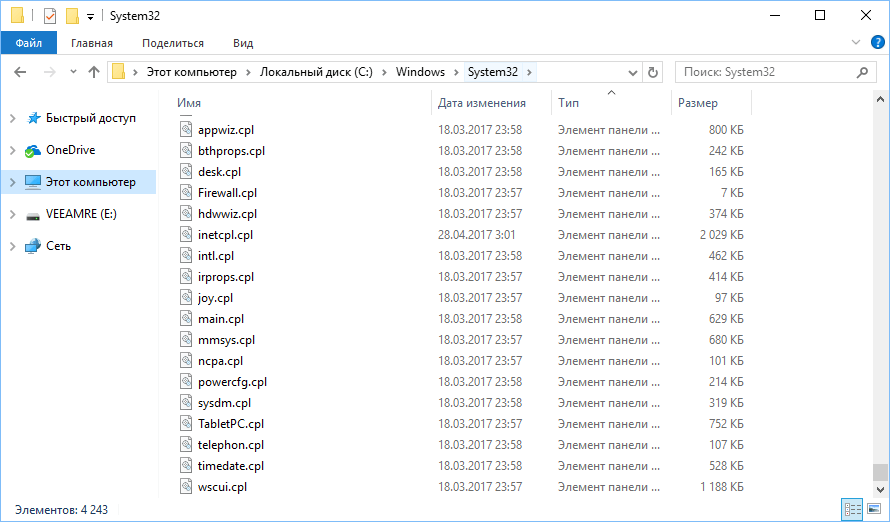Click the New folder icon in title bar
Screen dimensions: 890x522
pyautogui.click(x=72, y=16)
